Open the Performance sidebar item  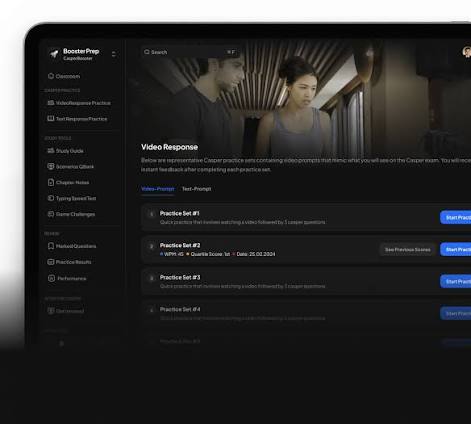click(67, 278)
